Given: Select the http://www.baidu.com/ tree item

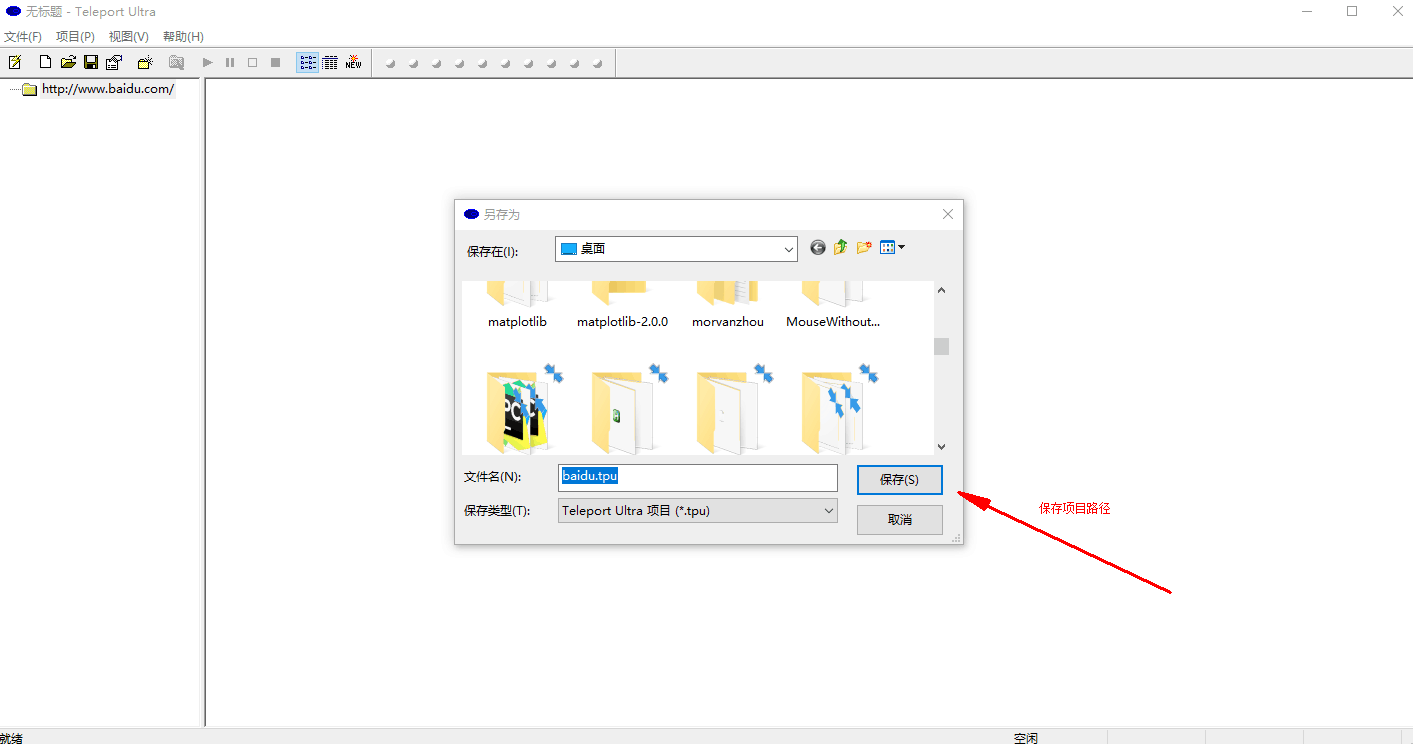Looking at the screenshot, I should 108,89.
